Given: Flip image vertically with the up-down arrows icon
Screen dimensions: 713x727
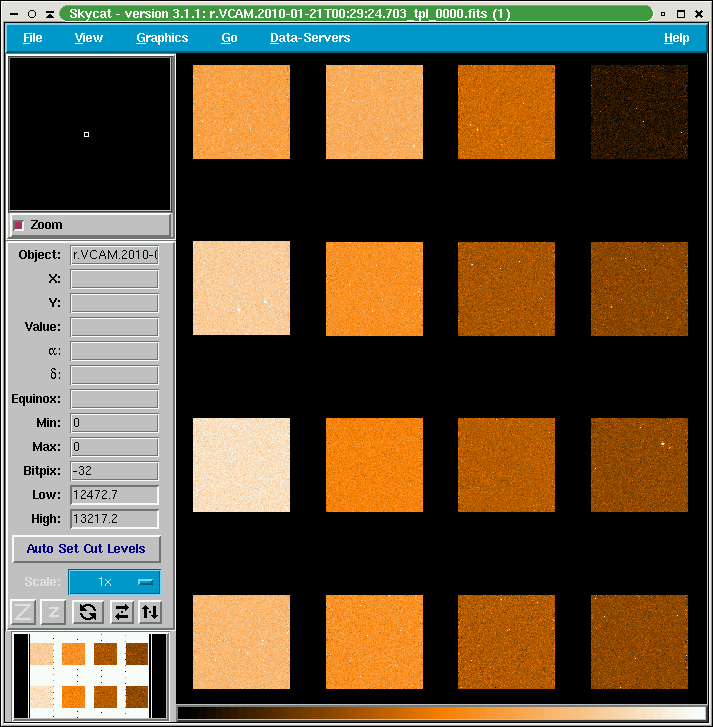Looking at the screenshot, I should [x=149, y=612].
